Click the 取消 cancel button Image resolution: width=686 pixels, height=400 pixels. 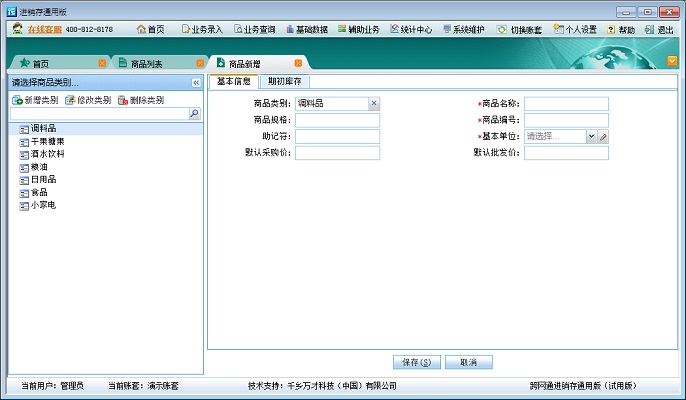468,362
